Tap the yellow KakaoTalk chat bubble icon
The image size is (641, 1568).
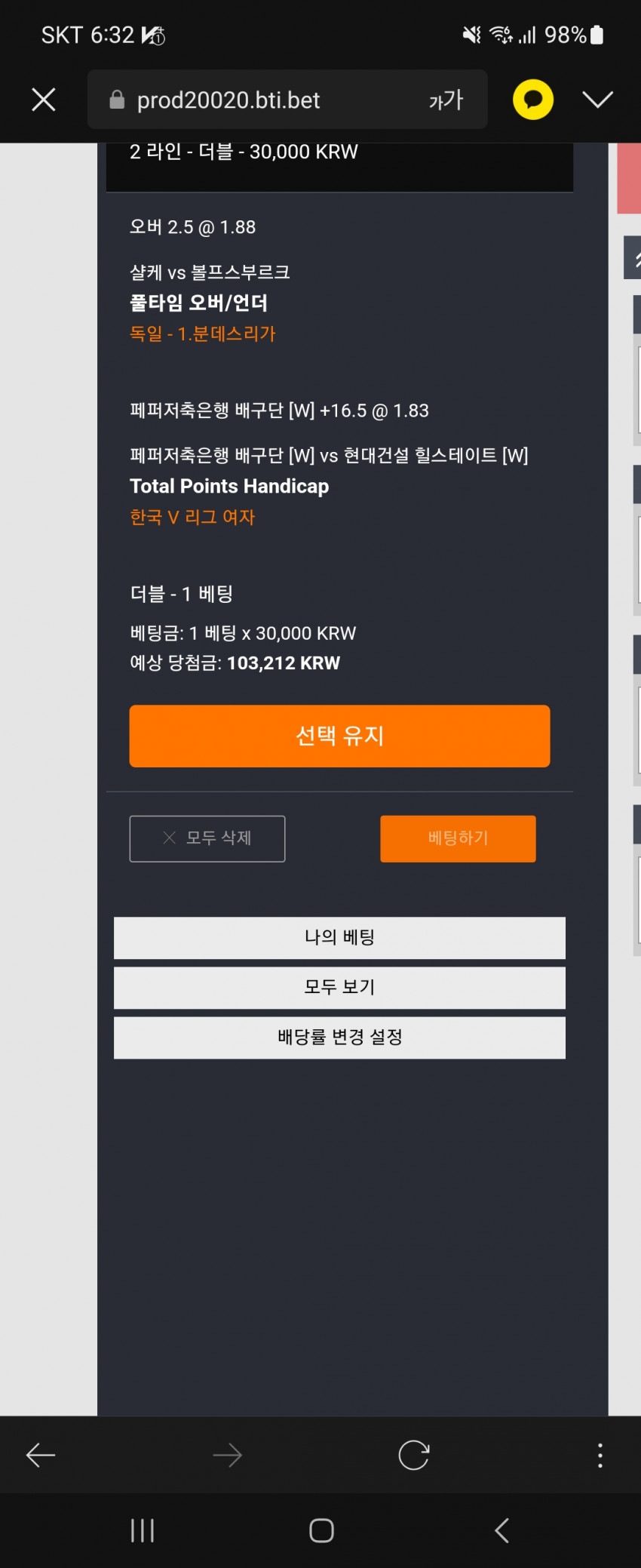533,100
